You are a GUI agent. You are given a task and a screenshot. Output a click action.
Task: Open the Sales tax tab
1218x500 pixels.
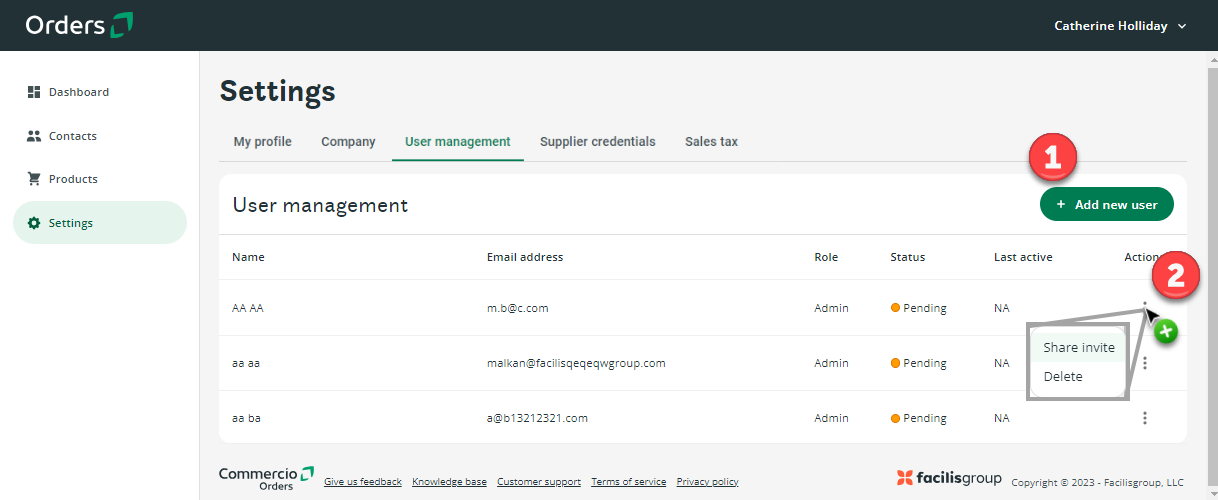[x=711, y=142]
